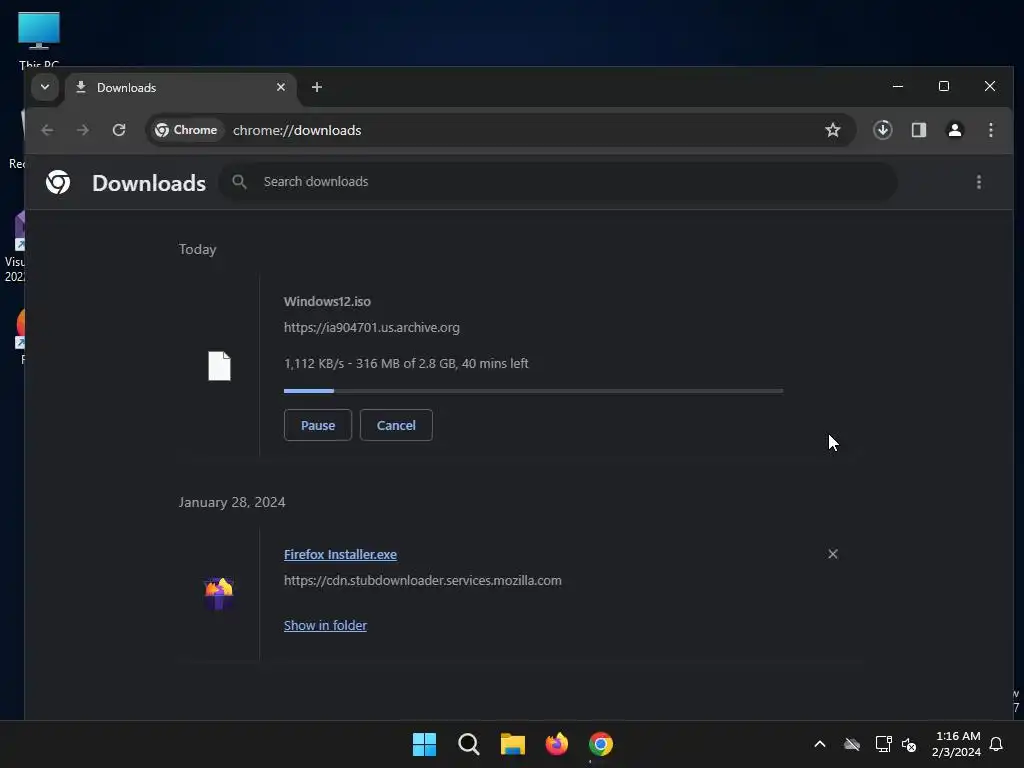Pause the Windows12.iso download
The height and width of the screenshot is (768, 1024).
(318, 425)
